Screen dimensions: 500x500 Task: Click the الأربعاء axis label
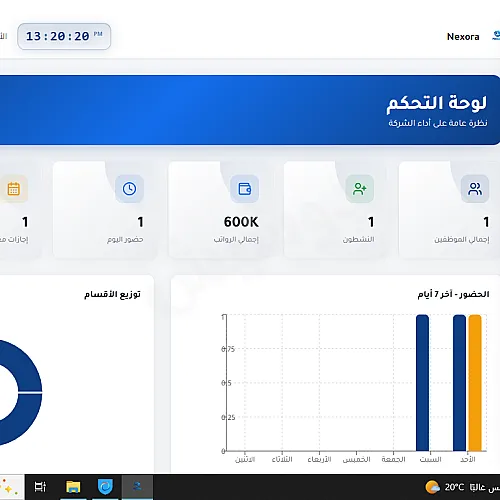[x=319, y=459]
